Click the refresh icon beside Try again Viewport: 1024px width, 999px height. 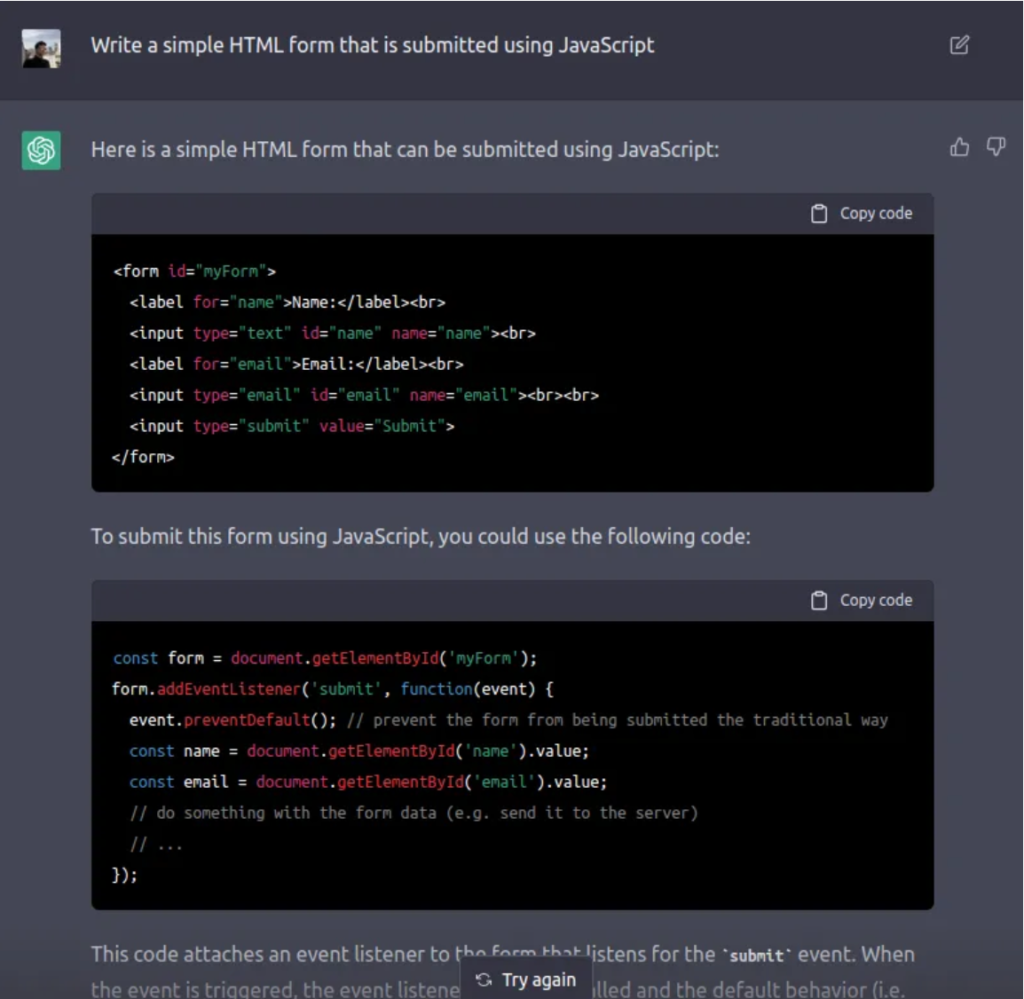tap(484, 979)
